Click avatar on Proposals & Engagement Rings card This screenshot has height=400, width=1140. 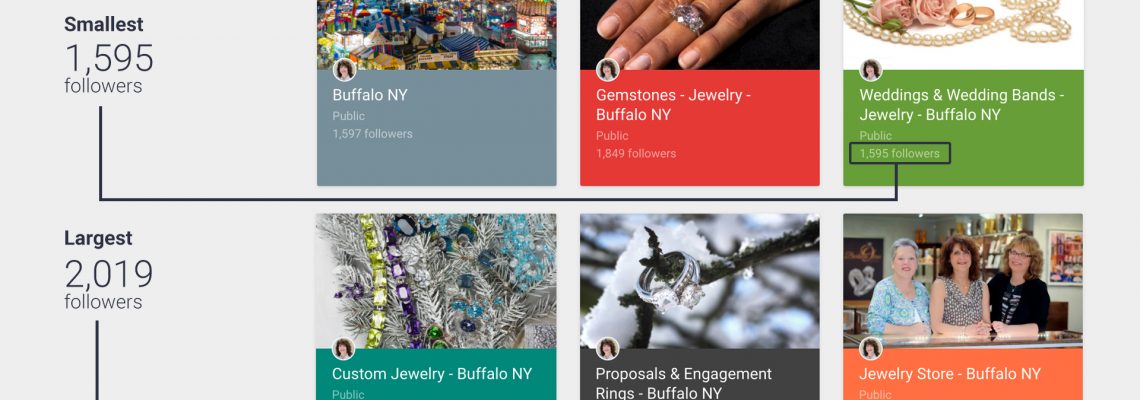point(608,348)
